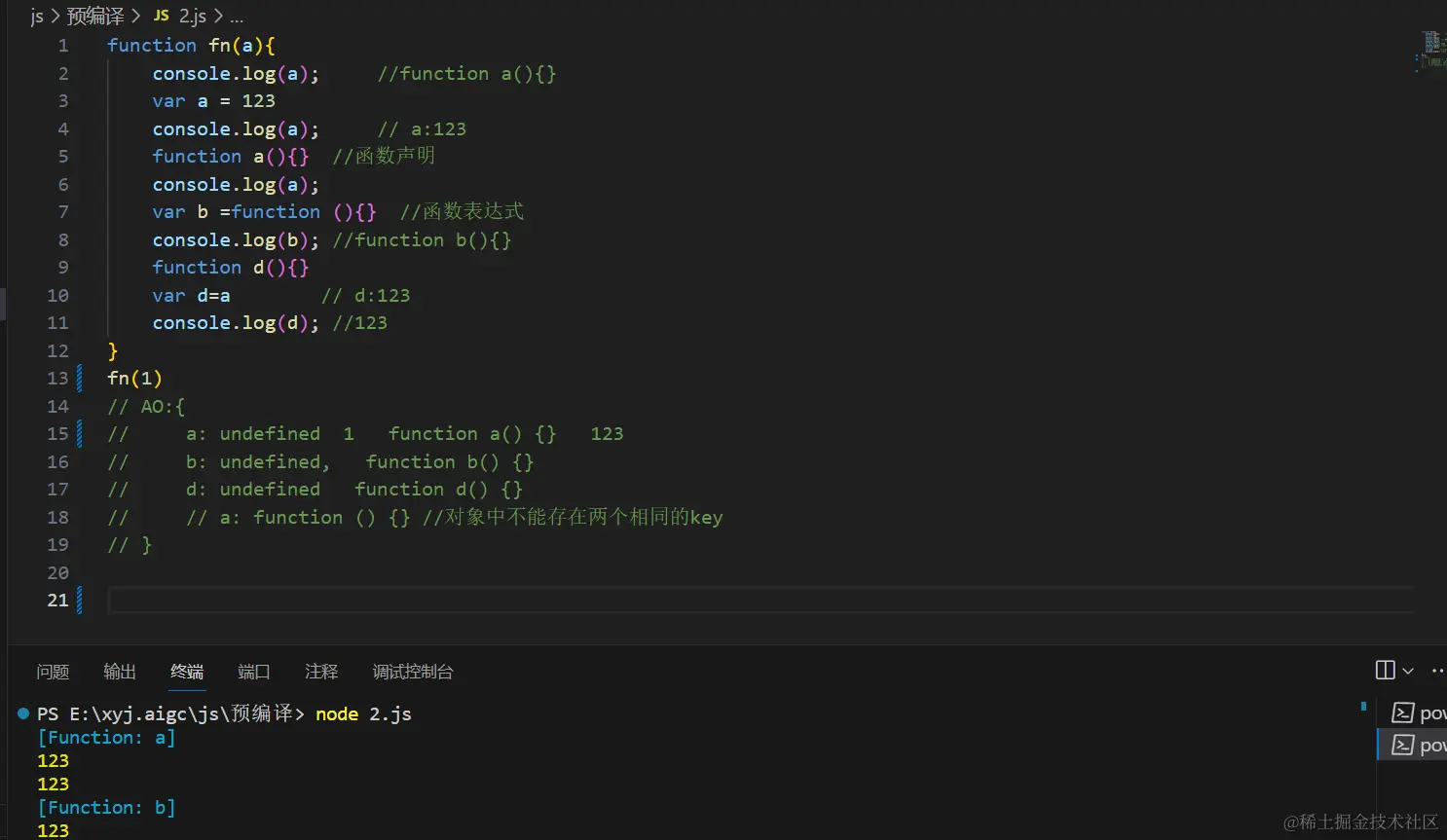Click 'var d=a' on line 10

[x=191, y=296]
